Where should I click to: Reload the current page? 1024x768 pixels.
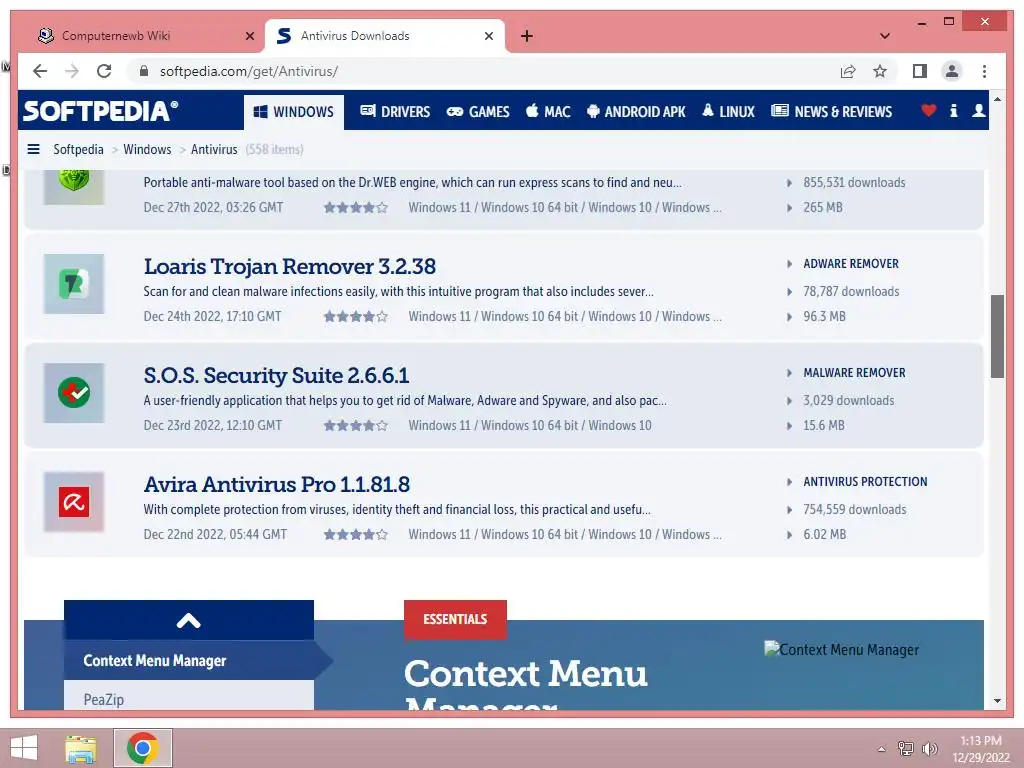coord(104,71)
